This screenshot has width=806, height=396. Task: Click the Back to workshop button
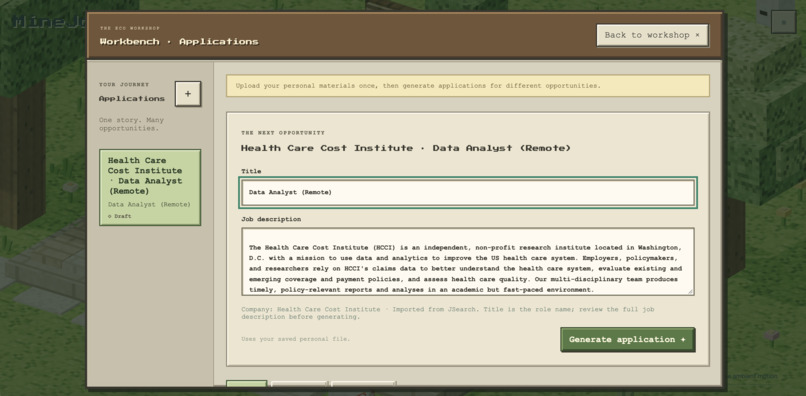click(x=652, y=35)
